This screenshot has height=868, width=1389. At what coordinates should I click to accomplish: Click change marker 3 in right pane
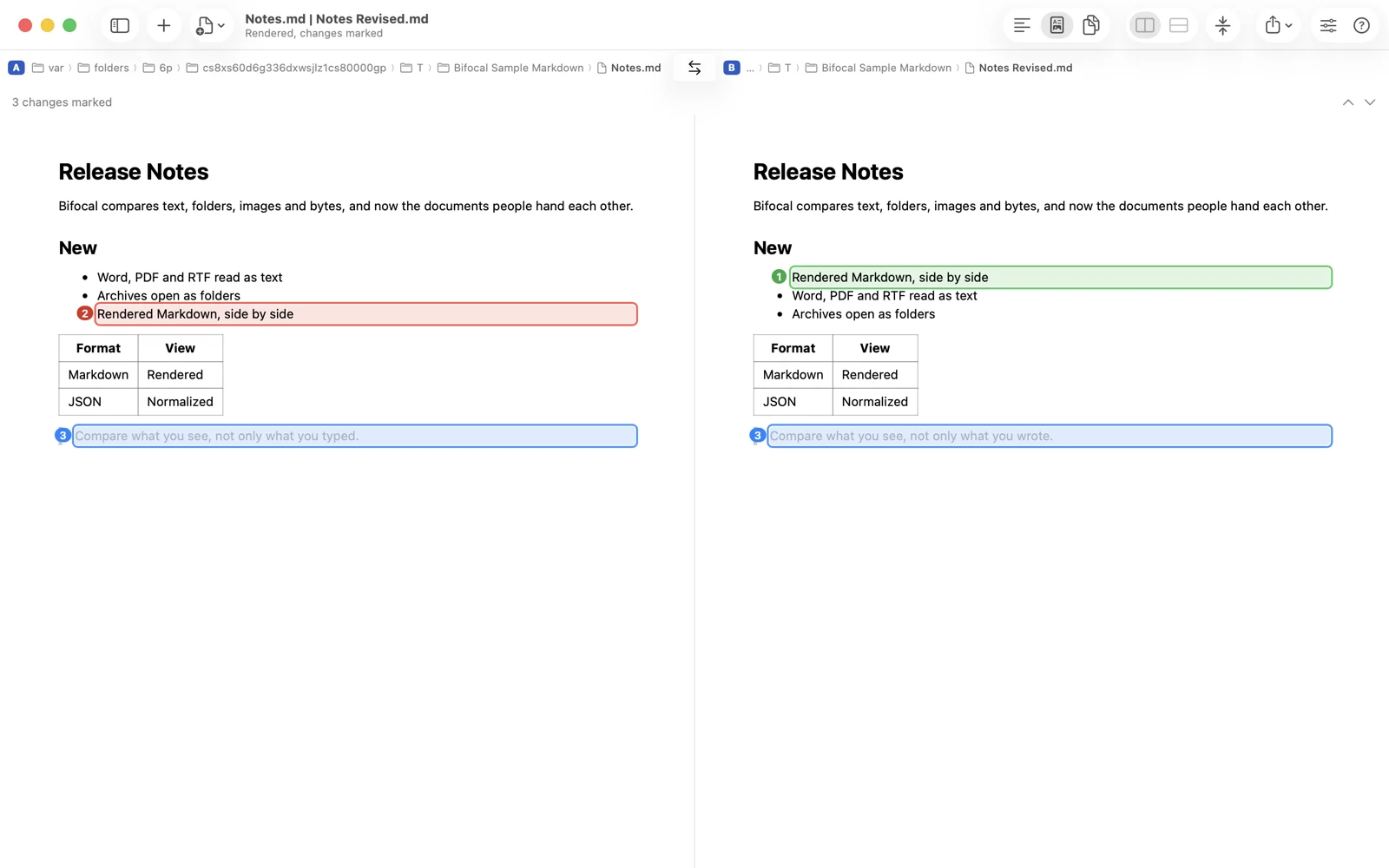757,435
